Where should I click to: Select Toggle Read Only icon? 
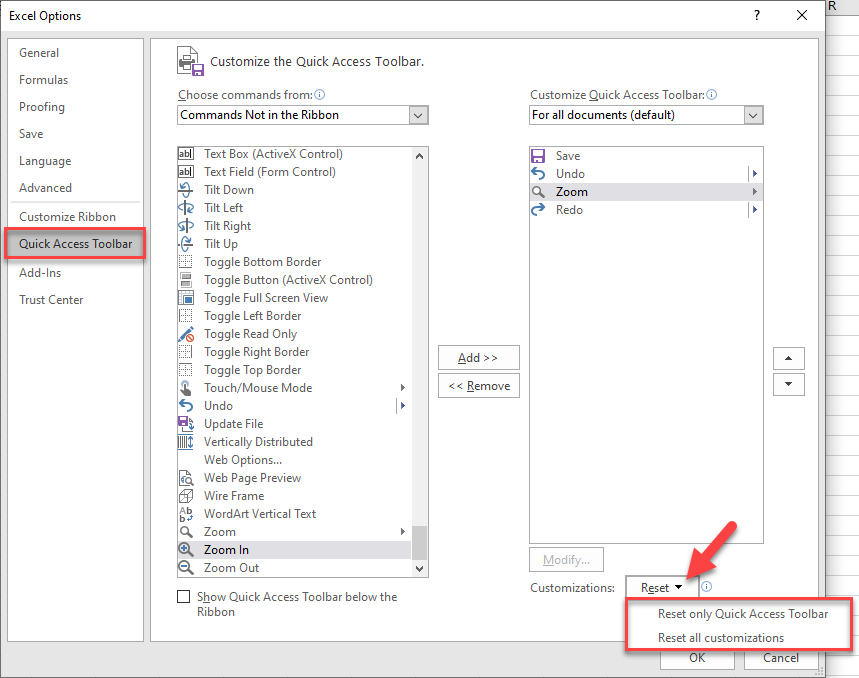186,334
